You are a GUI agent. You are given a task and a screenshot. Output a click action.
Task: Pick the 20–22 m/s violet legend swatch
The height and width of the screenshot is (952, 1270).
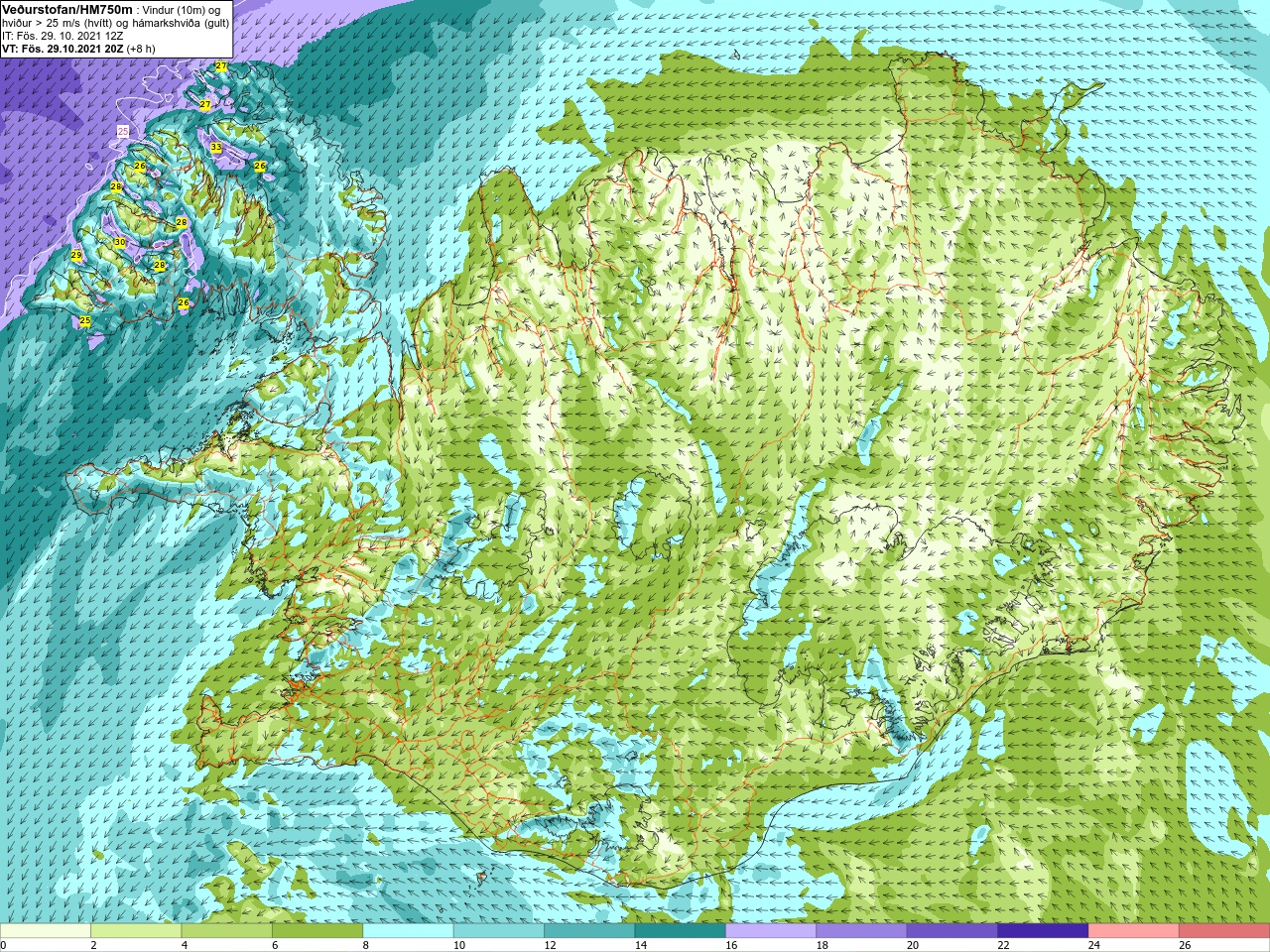click(x=952, y=931)
